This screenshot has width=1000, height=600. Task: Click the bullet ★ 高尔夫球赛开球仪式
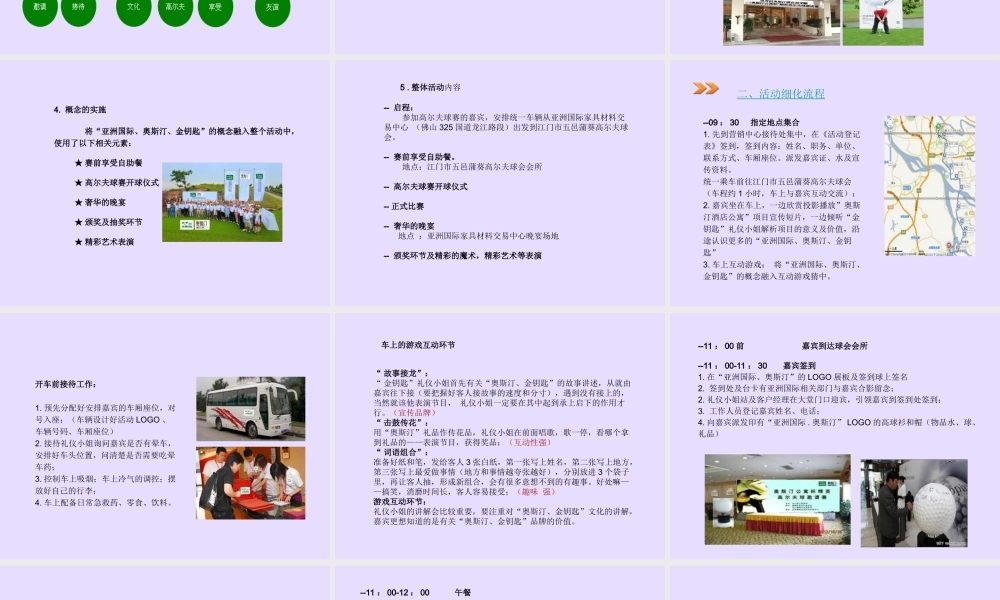[x=117, y=183]
